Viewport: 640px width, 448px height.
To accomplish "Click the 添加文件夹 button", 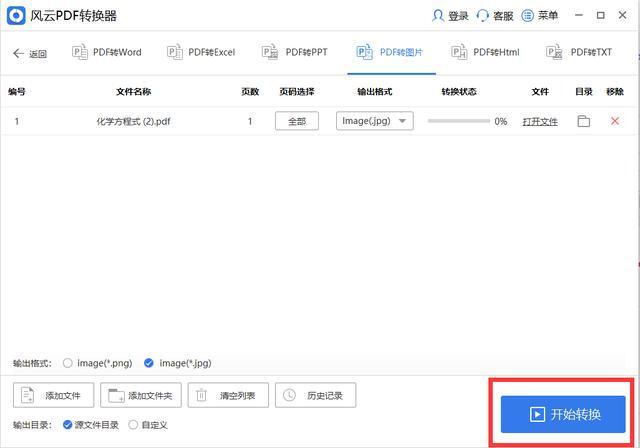I will (141, 395).
